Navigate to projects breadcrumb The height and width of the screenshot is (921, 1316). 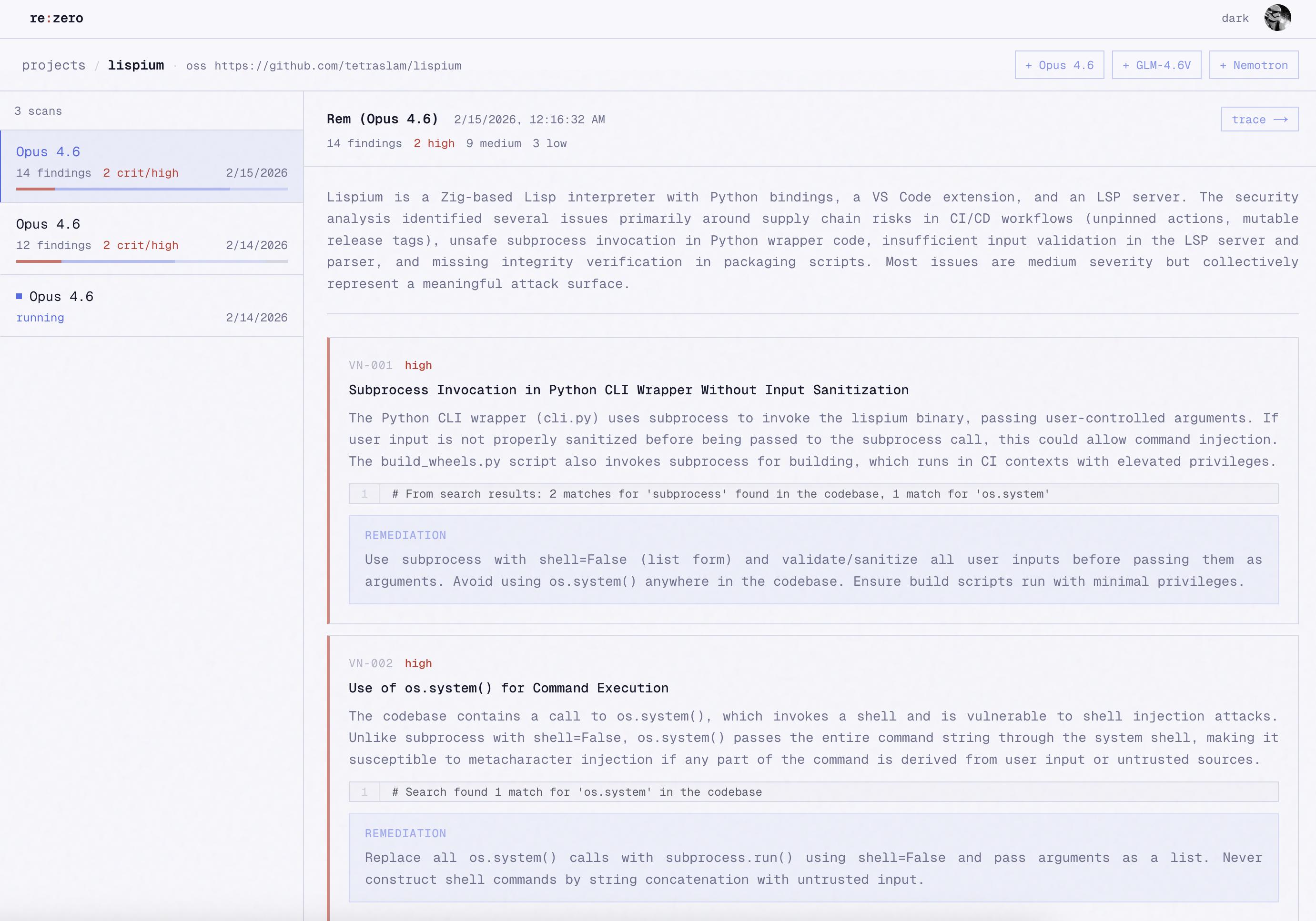pyautogui.click(x=53, y=65)
